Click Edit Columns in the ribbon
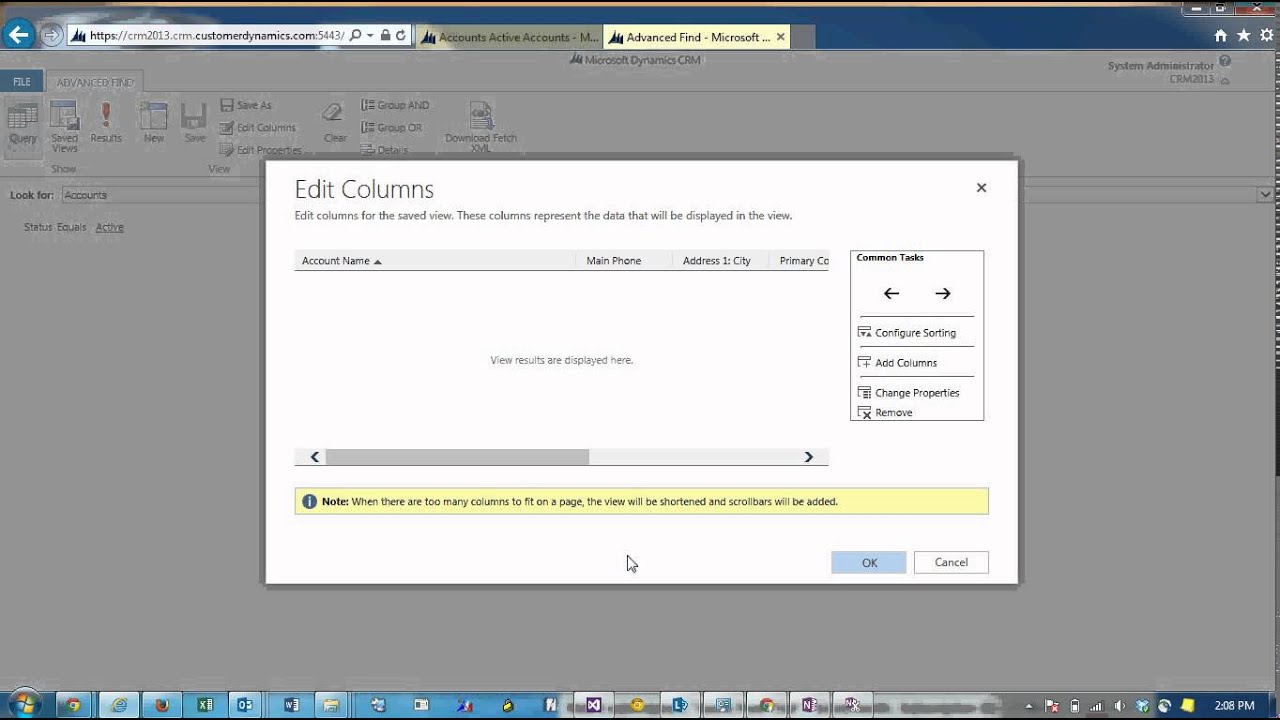Screen dimensions: 1280x720 click(258, 127)
